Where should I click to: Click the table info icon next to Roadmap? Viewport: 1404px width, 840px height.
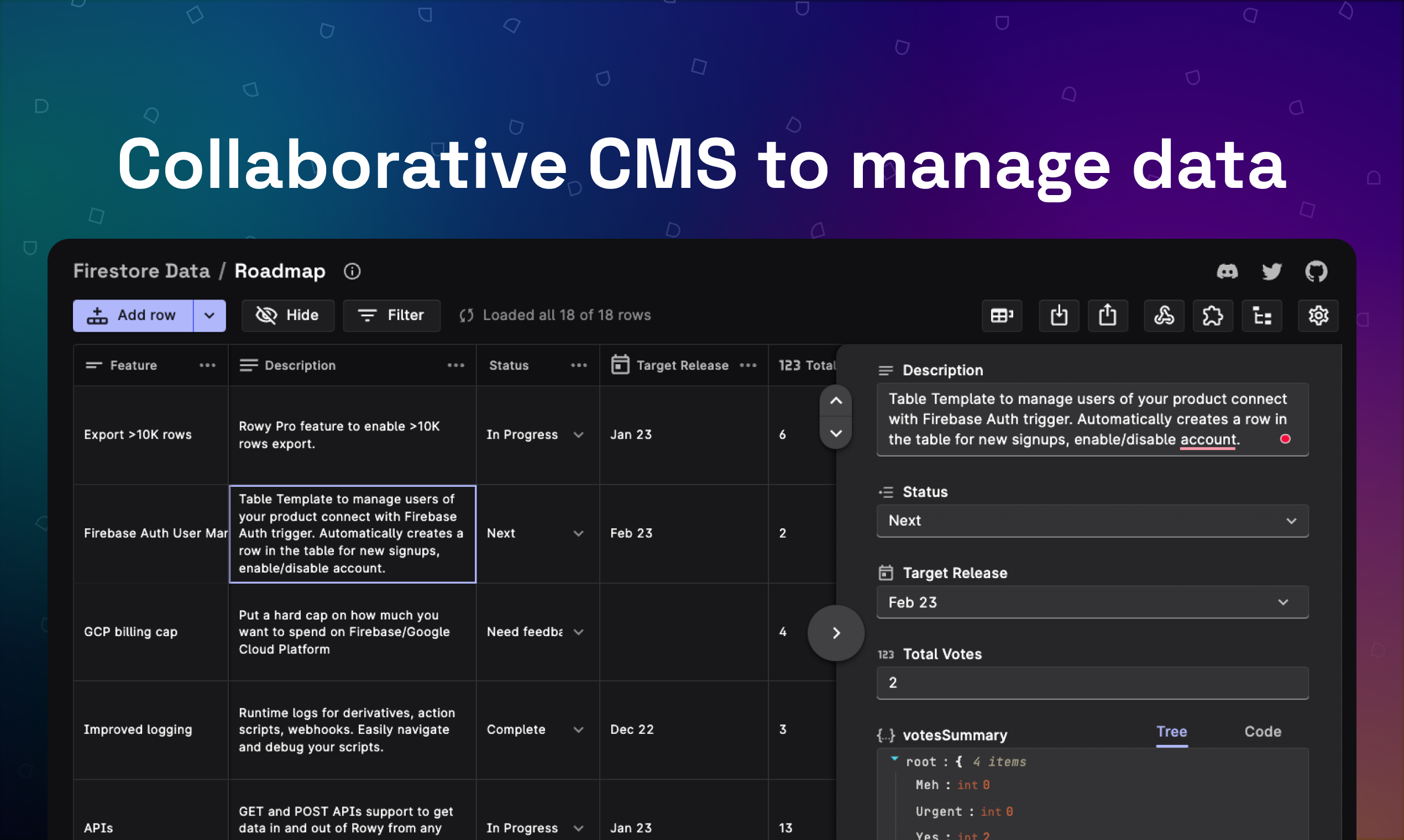click(352, 272)
